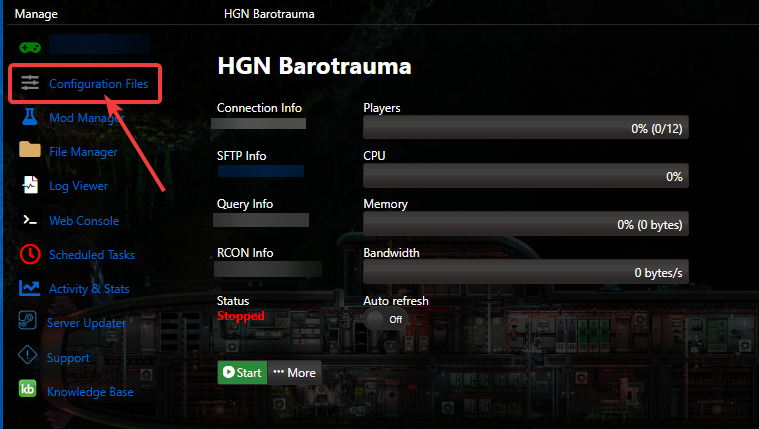Click the Players usage bar
The width and height of the screenshot is (759, 429).
(526, 128)
